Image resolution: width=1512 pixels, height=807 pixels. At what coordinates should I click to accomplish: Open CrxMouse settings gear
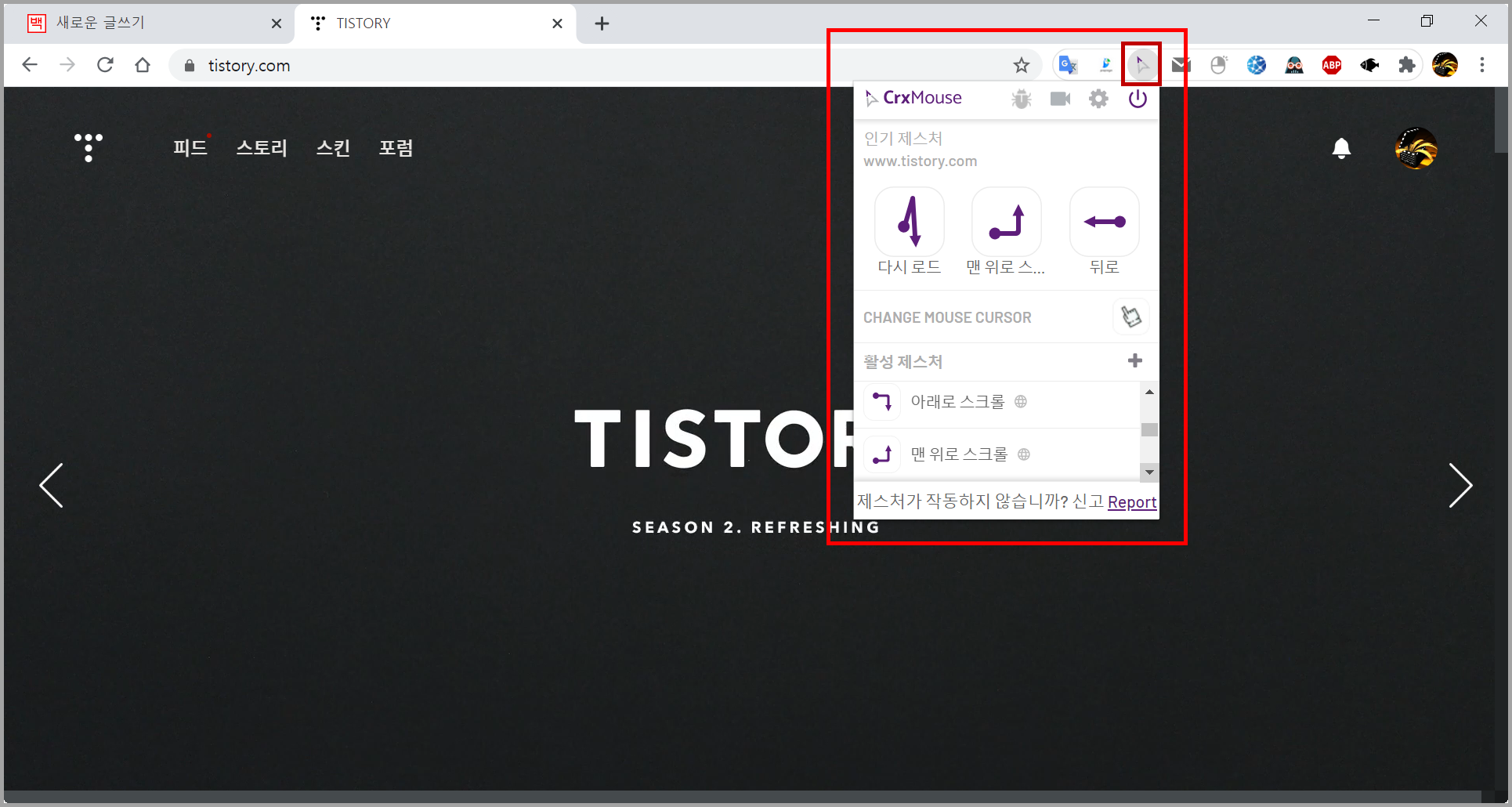pyautogui.click(x=1099, y=99)
